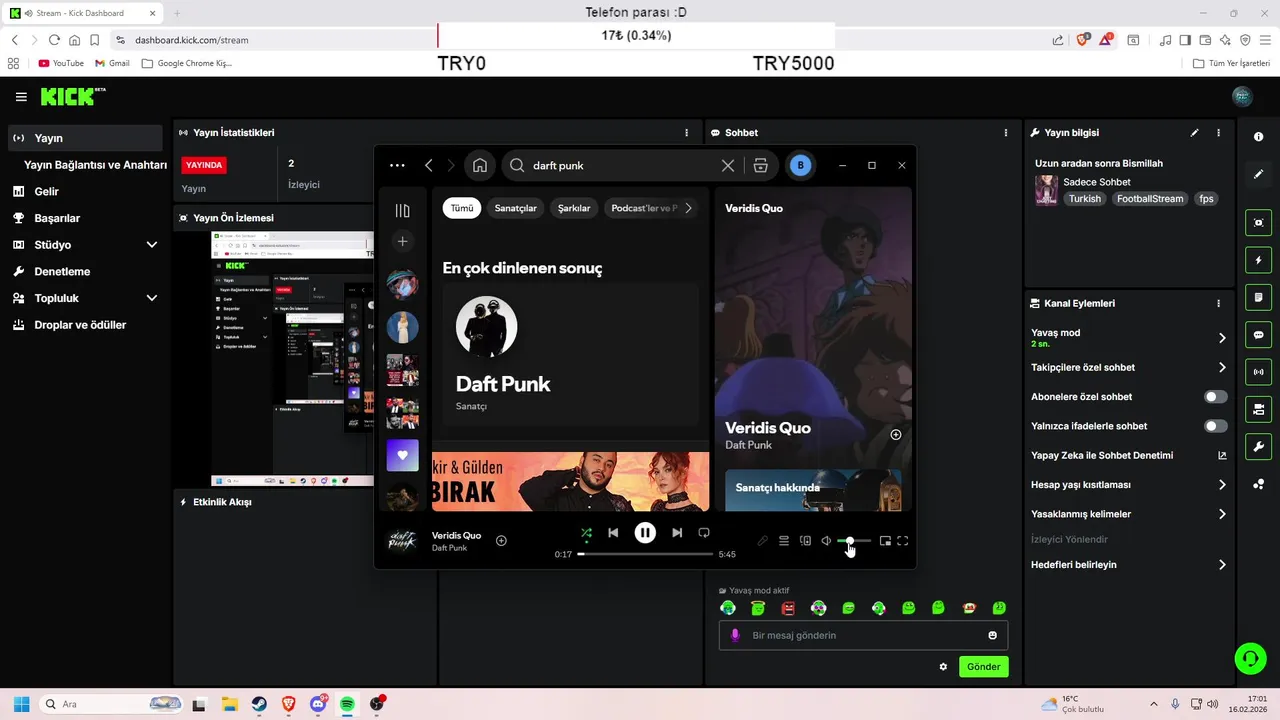Adjust the Spotify volume slider
The width and height of the screenshot is (1280, 720).
click(x=854, y=541)
